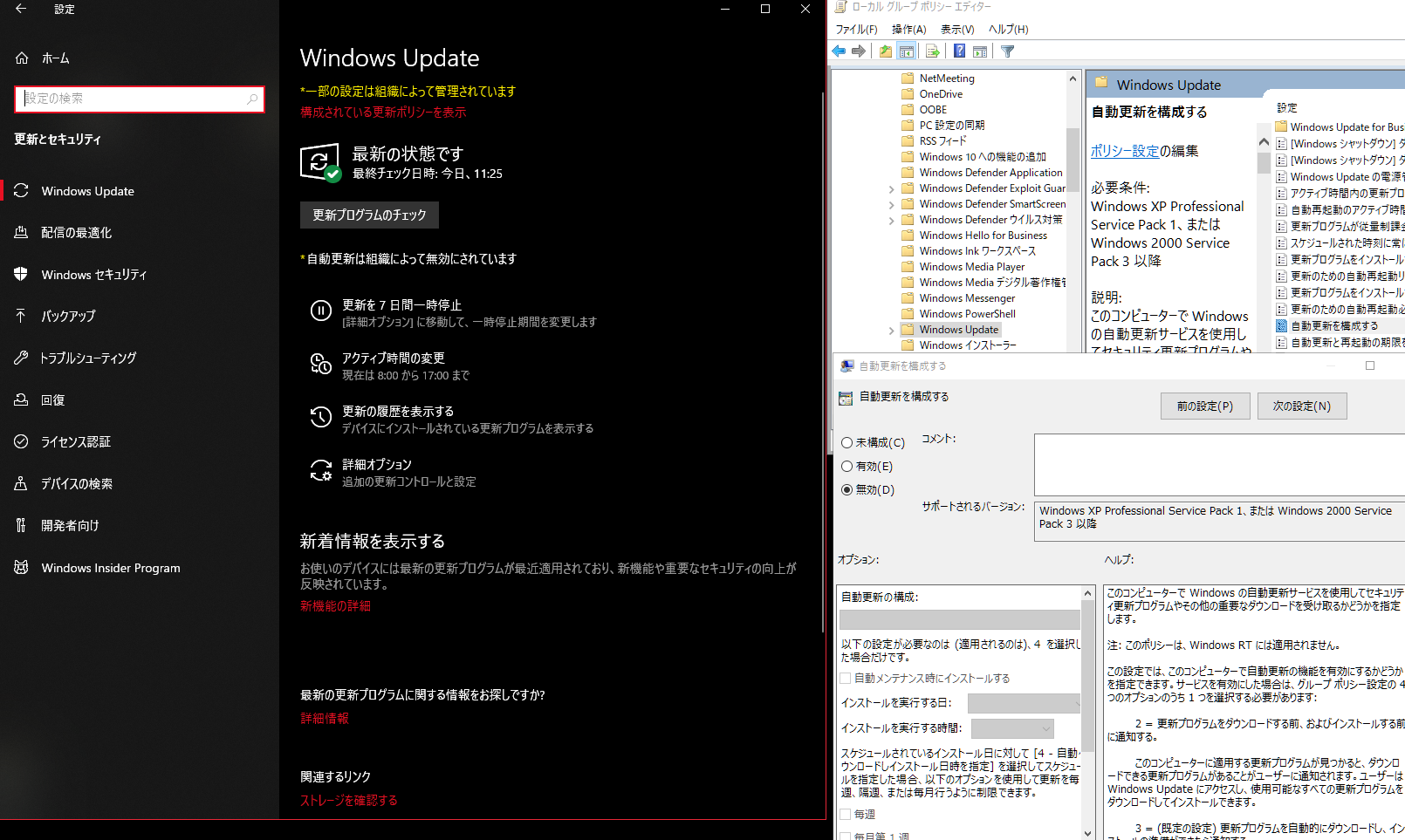The width and height of the screenshot is (1405, 840).
Task: Open Windows セキュリティ in sidebar
Action: point(140,275)
